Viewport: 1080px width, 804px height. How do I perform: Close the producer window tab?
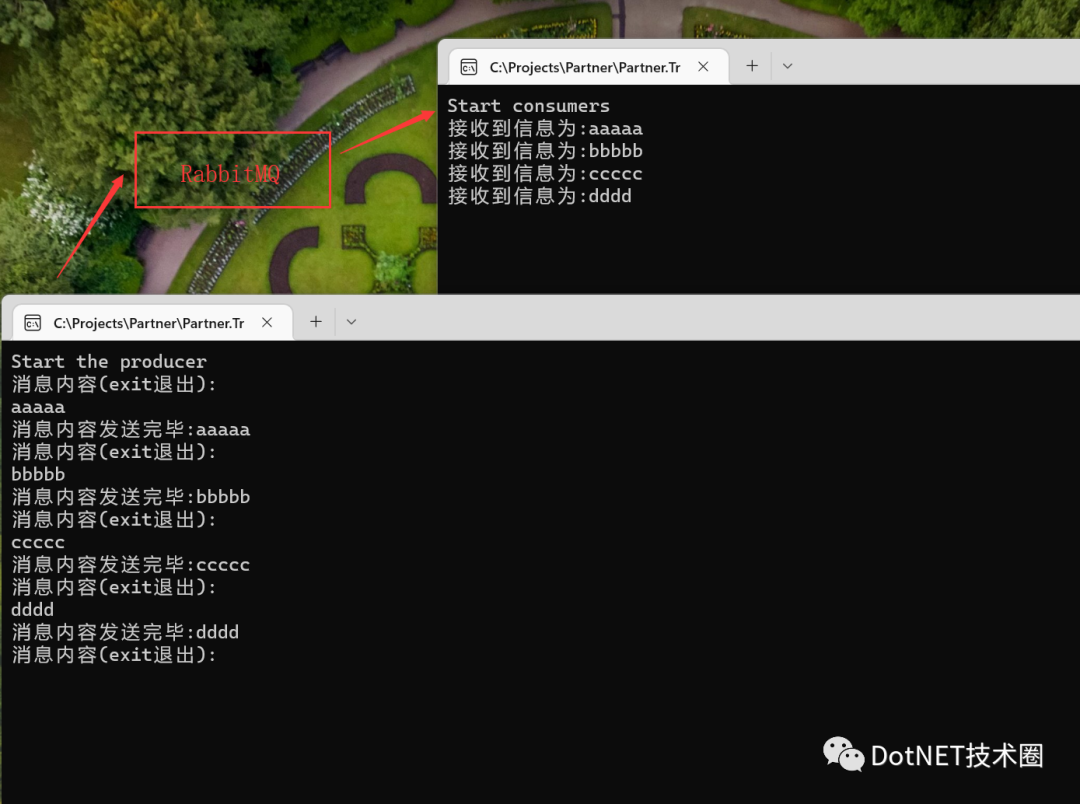267,322
